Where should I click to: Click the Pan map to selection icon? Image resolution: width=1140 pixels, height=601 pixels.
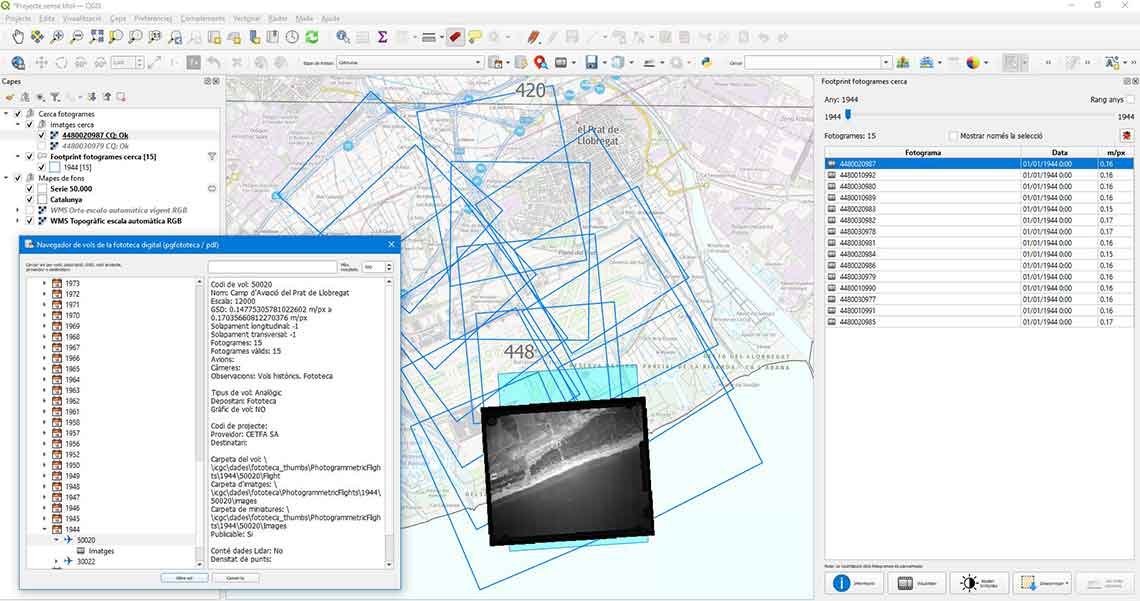pos(37,37)
